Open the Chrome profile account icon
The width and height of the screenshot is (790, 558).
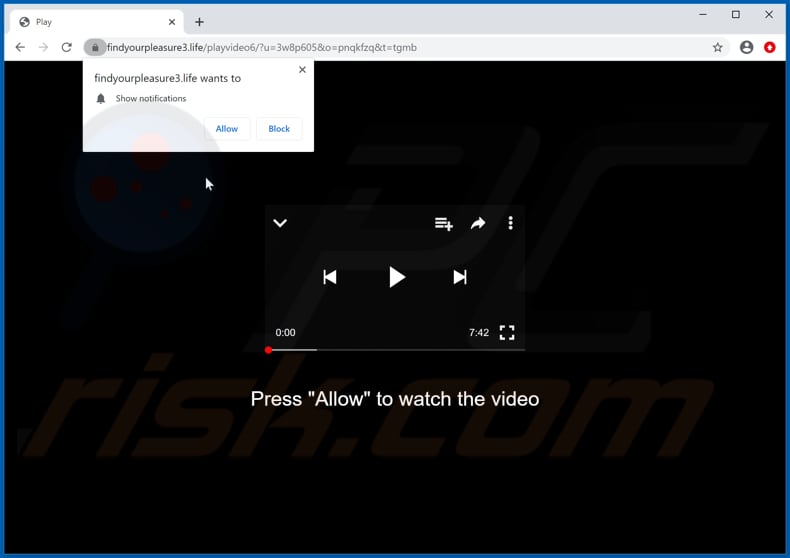[x=746, y=47]
